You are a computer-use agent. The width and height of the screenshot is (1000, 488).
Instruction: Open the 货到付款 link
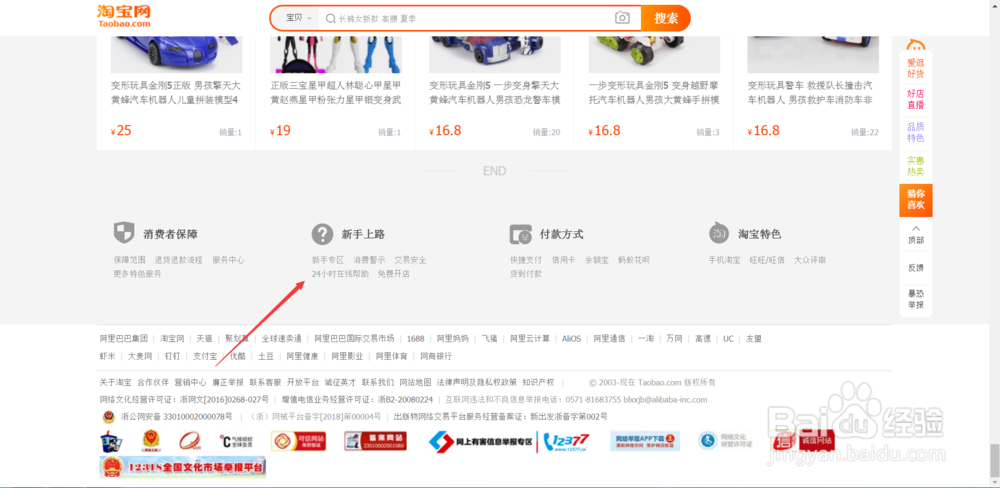tap(526, 274)
